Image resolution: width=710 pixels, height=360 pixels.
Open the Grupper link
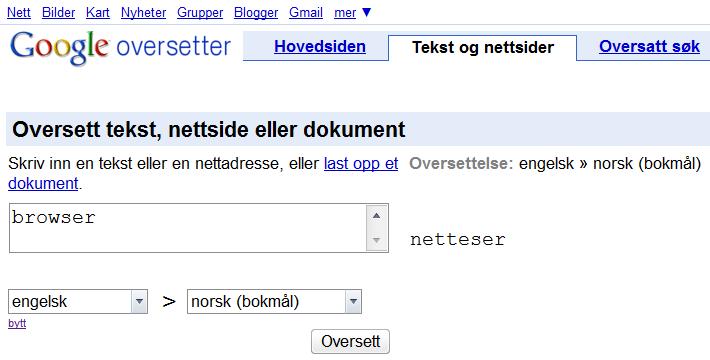point(200,13)
